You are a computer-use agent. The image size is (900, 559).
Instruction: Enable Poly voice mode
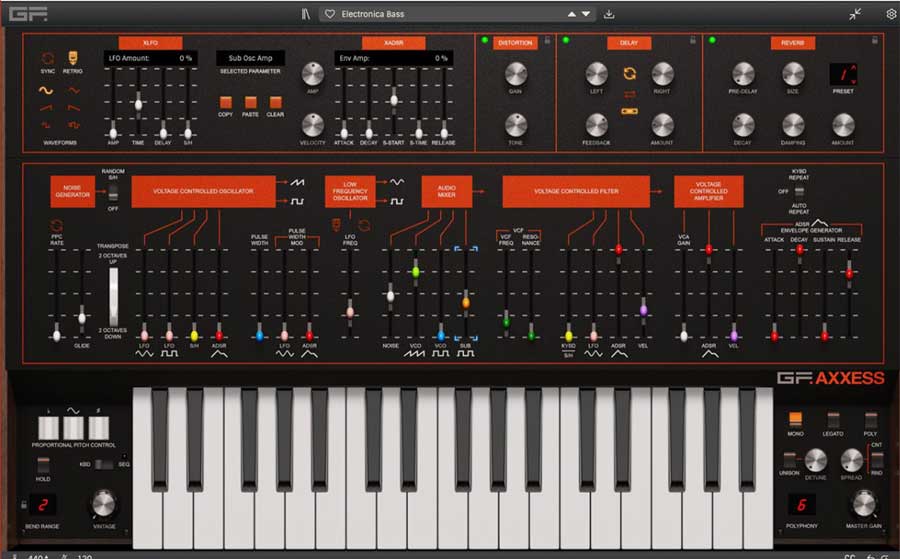pyautogui.click(x=871, y=419)
